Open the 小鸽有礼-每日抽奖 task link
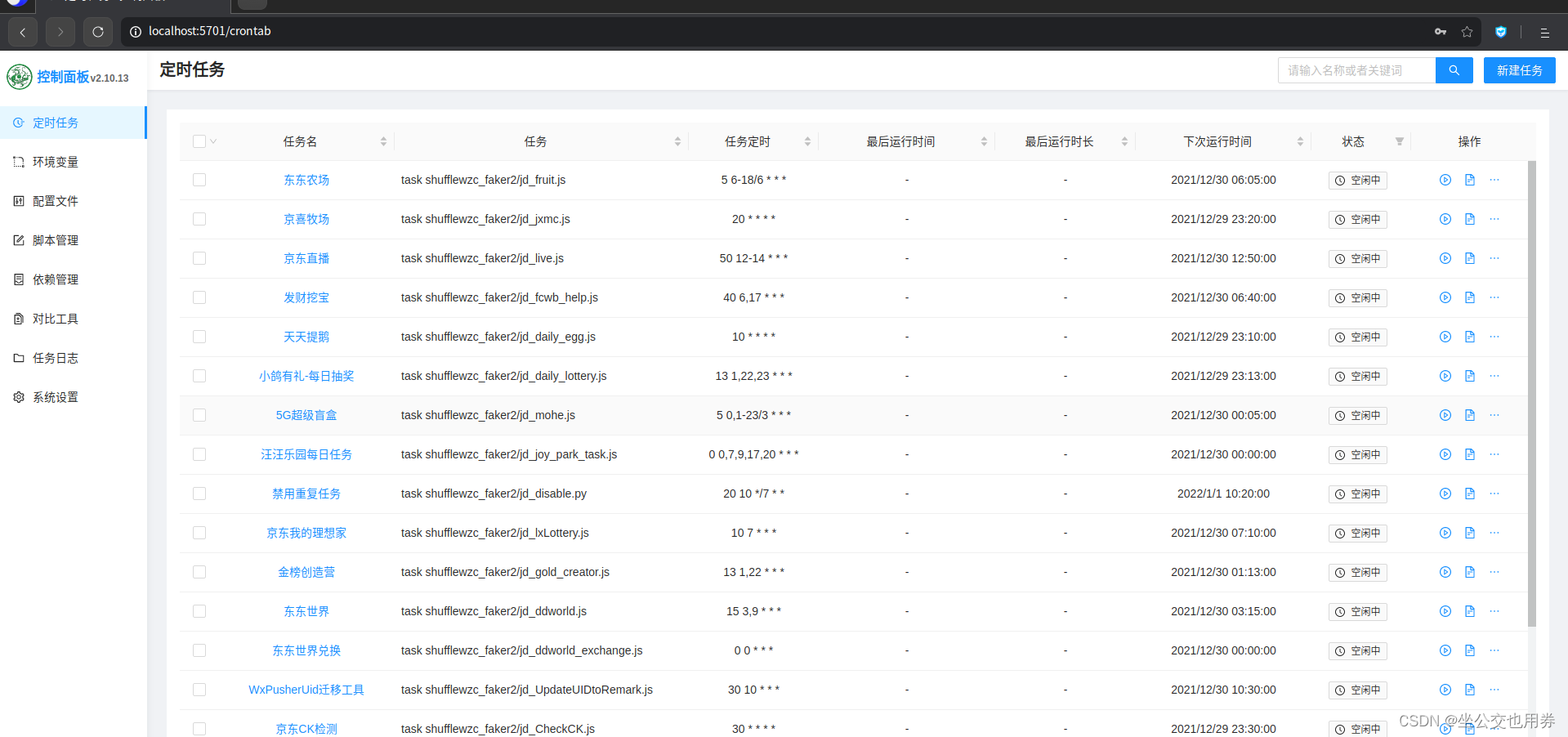1568x737 pixels. click(306, 376)
